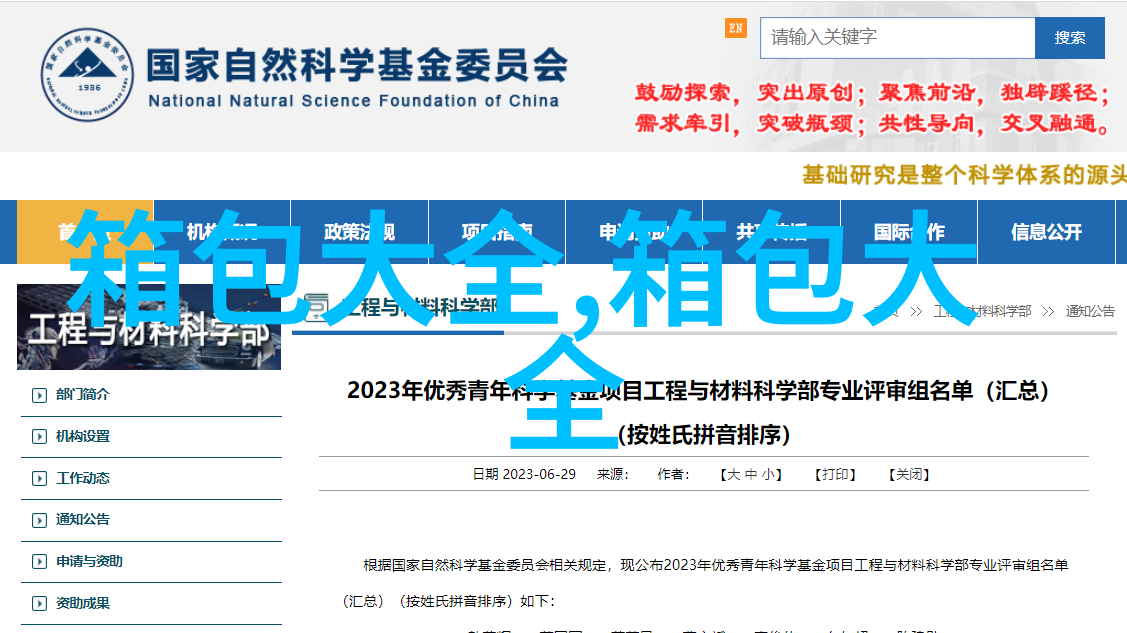
Task: Click the article date 日期 2023-06-29
Action: pyautogui.click(x=524, y=474)
